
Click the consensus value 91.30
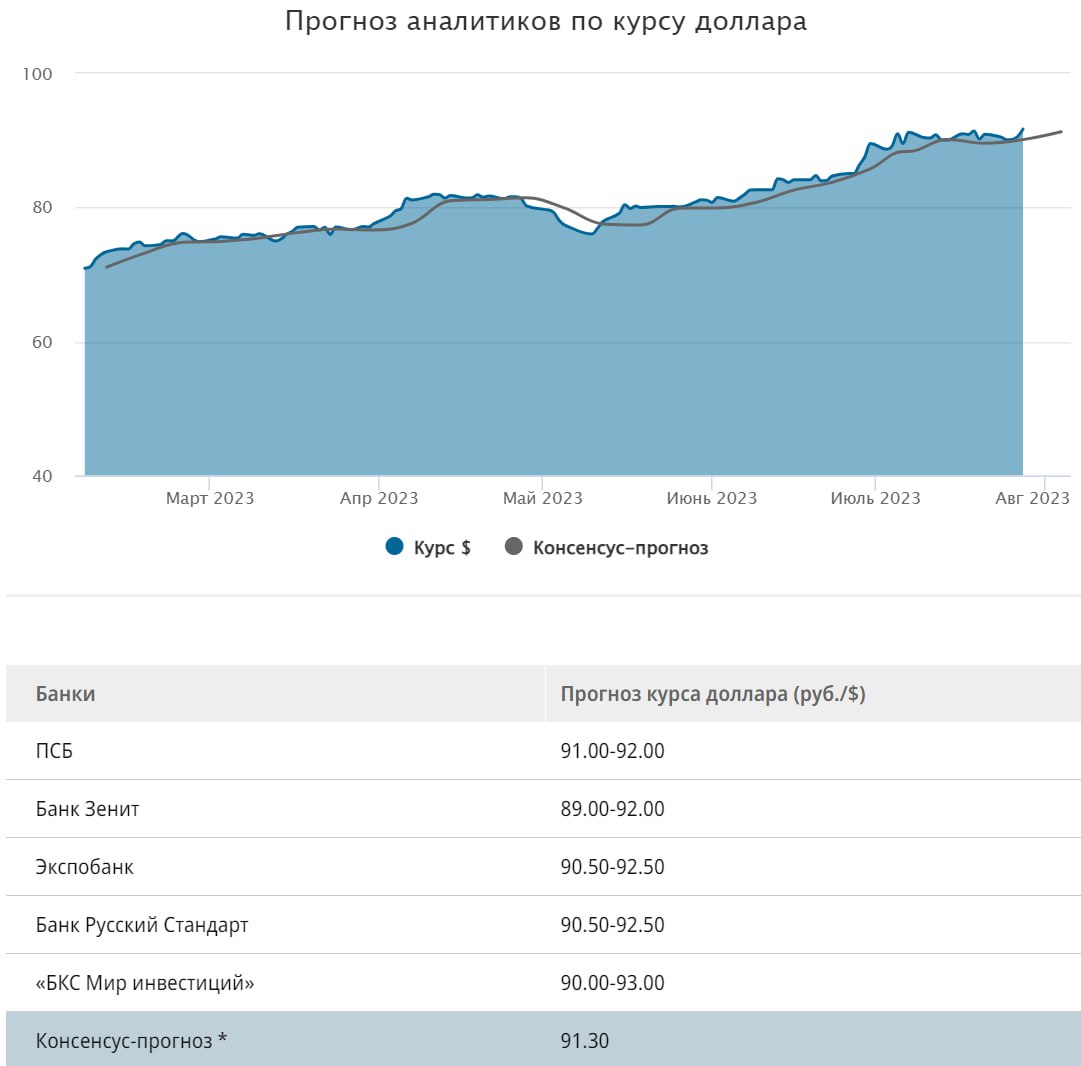click(585, 1041)
